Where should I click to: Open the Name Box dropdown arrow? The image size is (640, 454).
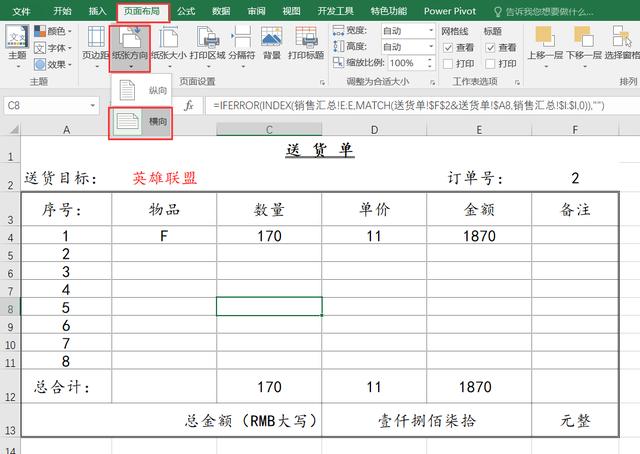[x=93, y=106]
